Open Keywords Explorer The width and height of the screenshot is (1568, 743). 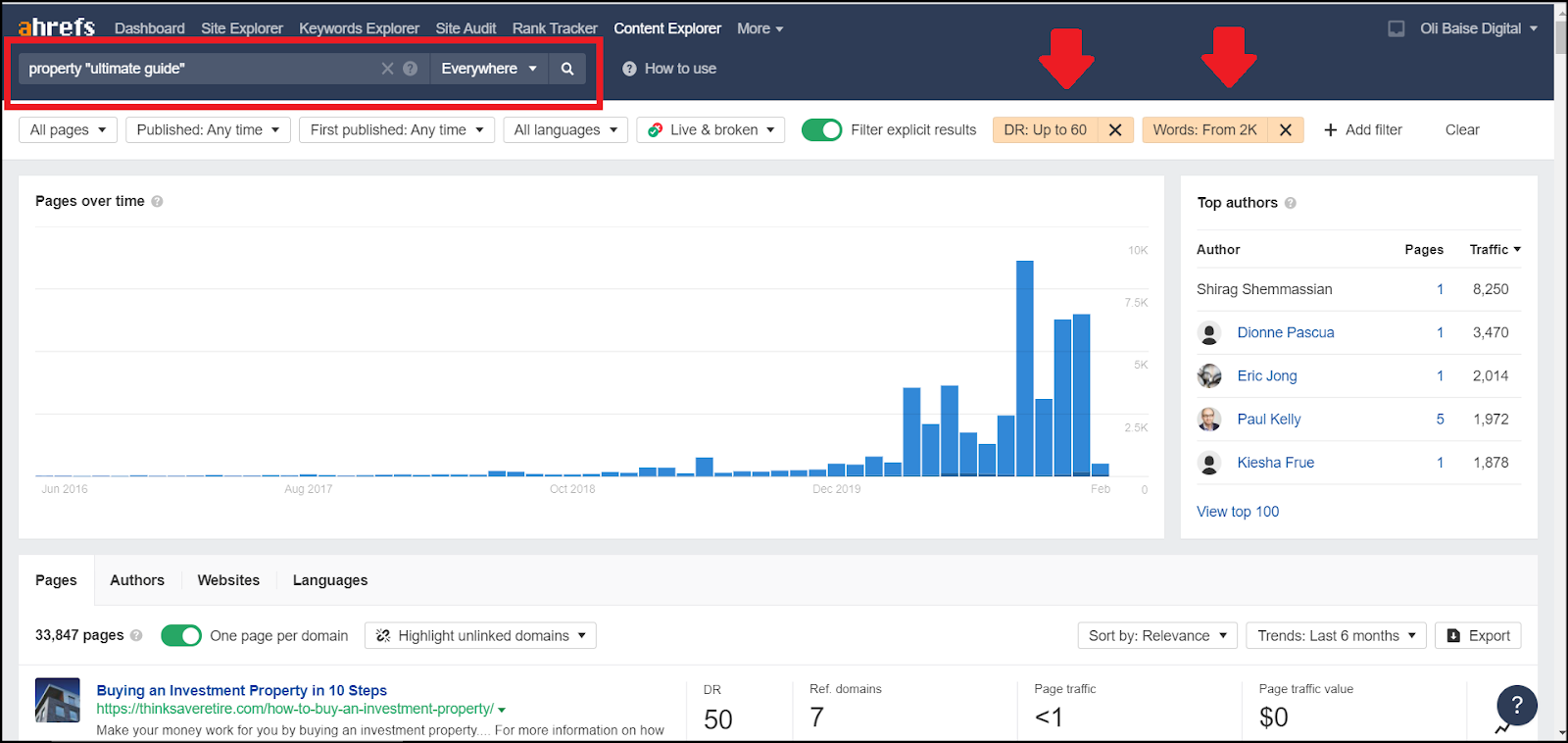[x=359, y=28]
